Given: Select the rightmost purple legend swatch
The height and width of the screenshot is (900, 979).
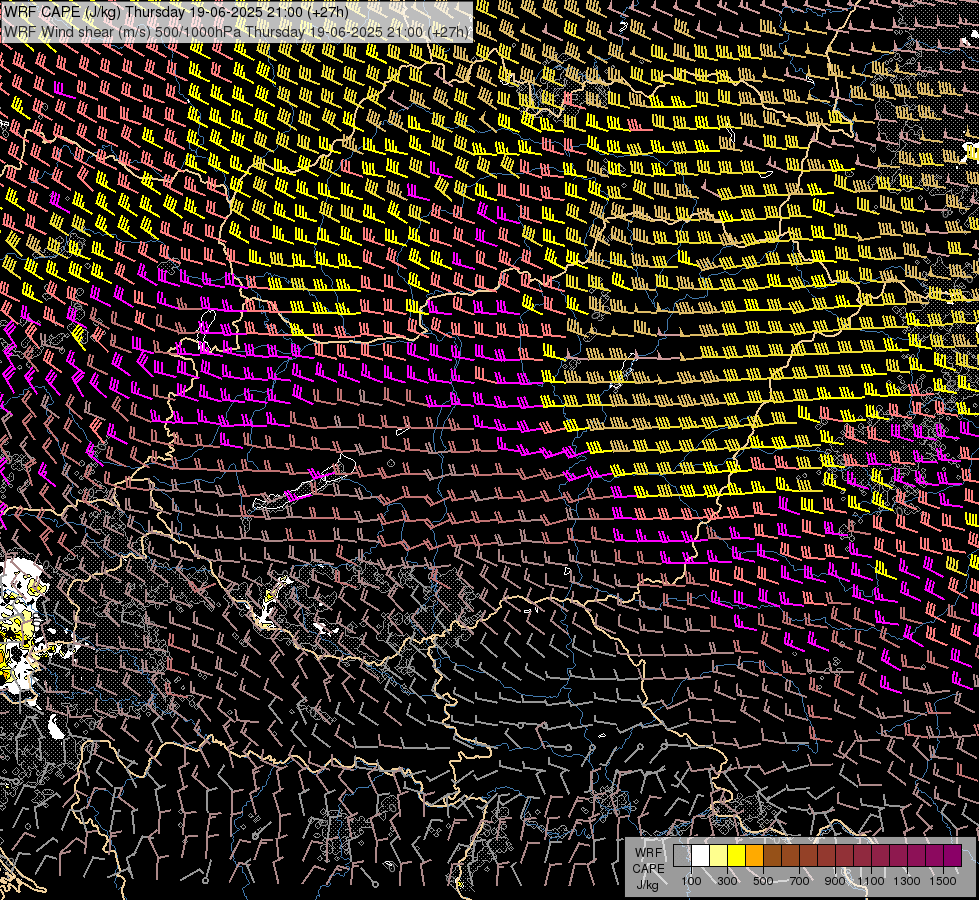Looking at the screenshot, I should [x=953, y=855].
